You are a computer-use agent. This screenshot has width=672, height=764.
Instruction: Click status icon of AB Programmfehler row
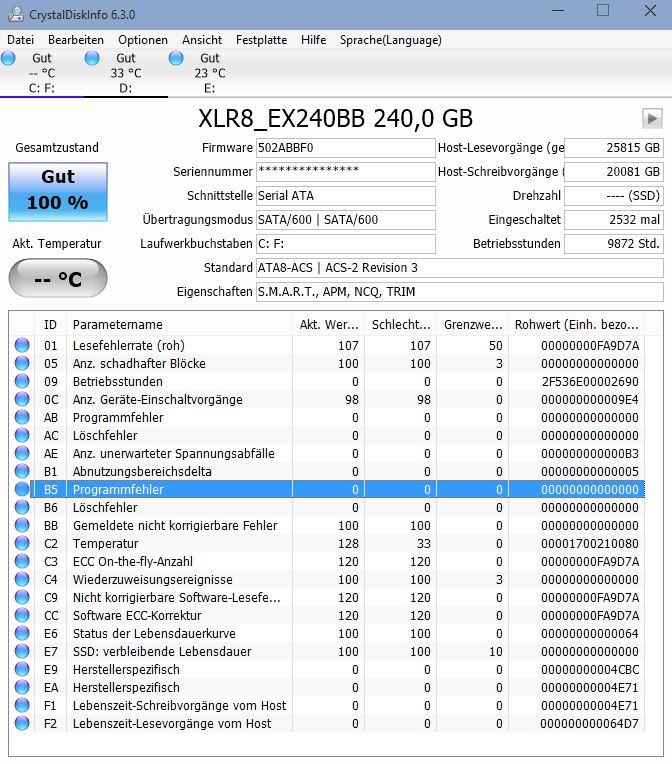22,417
